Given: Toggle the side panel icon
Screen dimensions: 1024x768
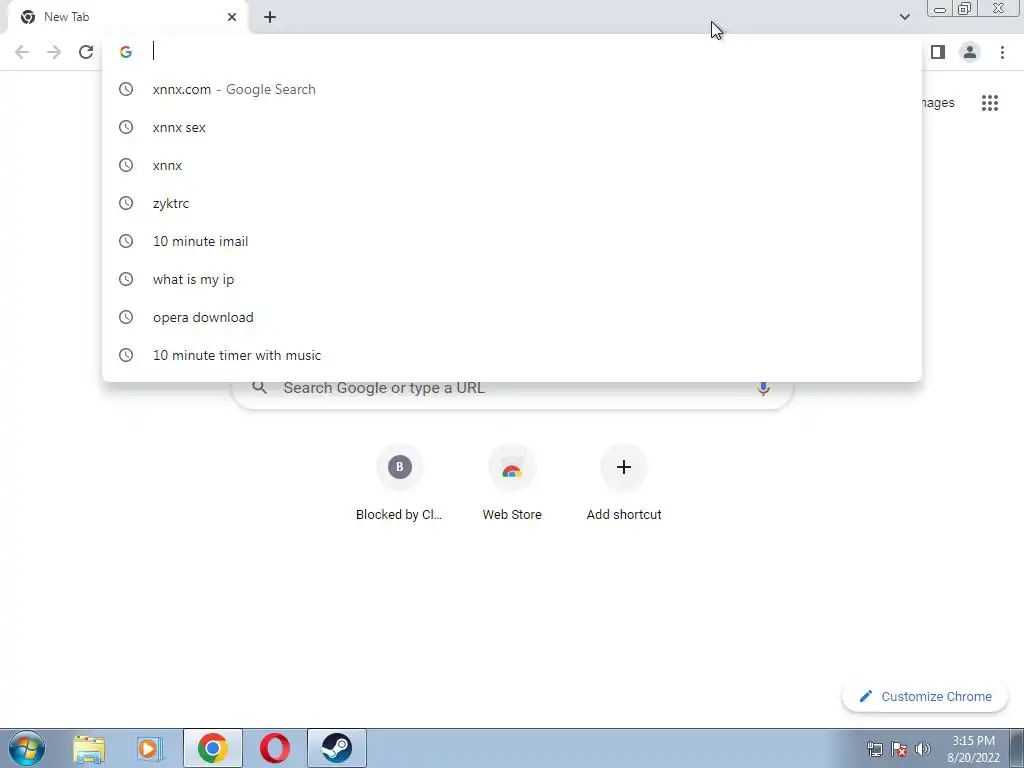Looking at the screenshot, I should point(938,52).
